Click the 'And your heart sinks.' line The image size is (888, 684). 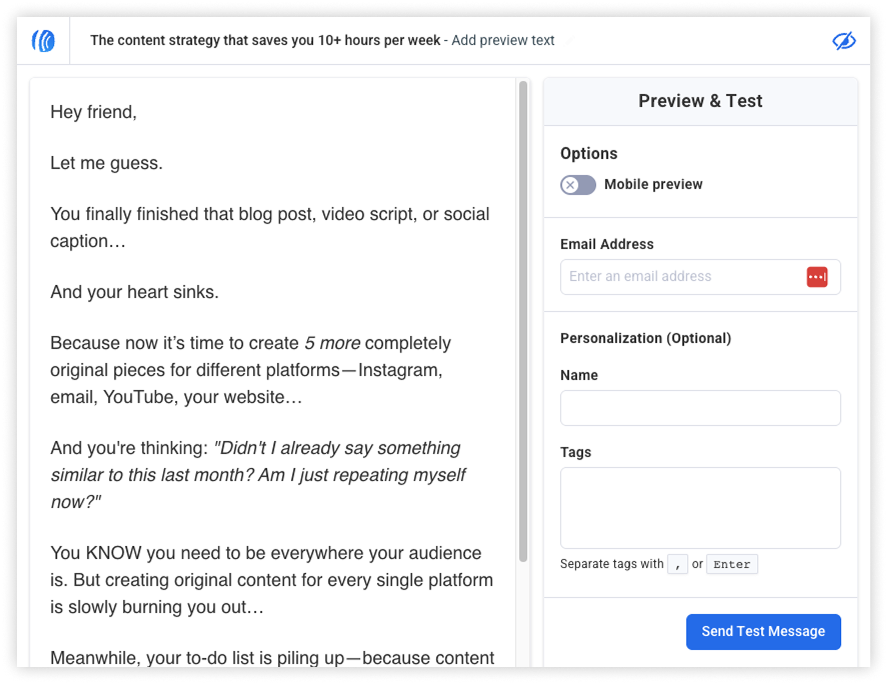134,292
